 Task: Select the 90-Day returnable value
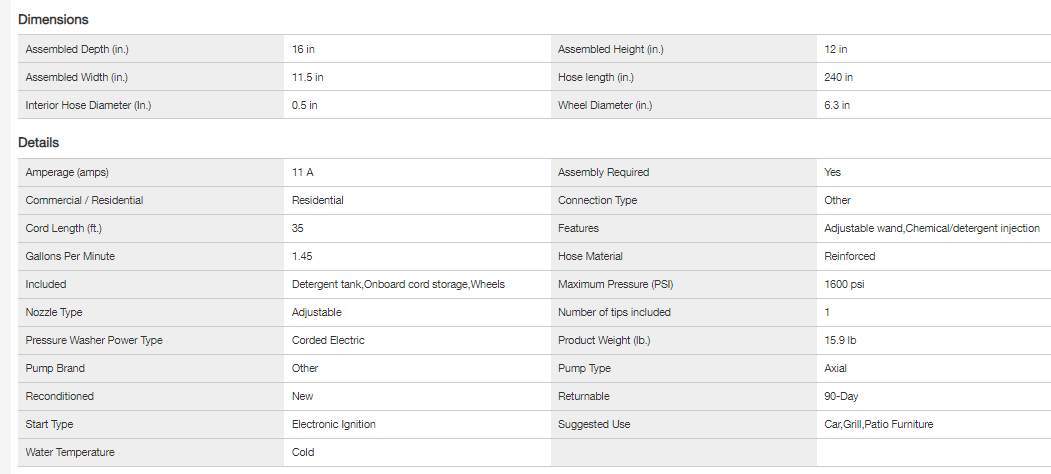[x=842, y=396]
